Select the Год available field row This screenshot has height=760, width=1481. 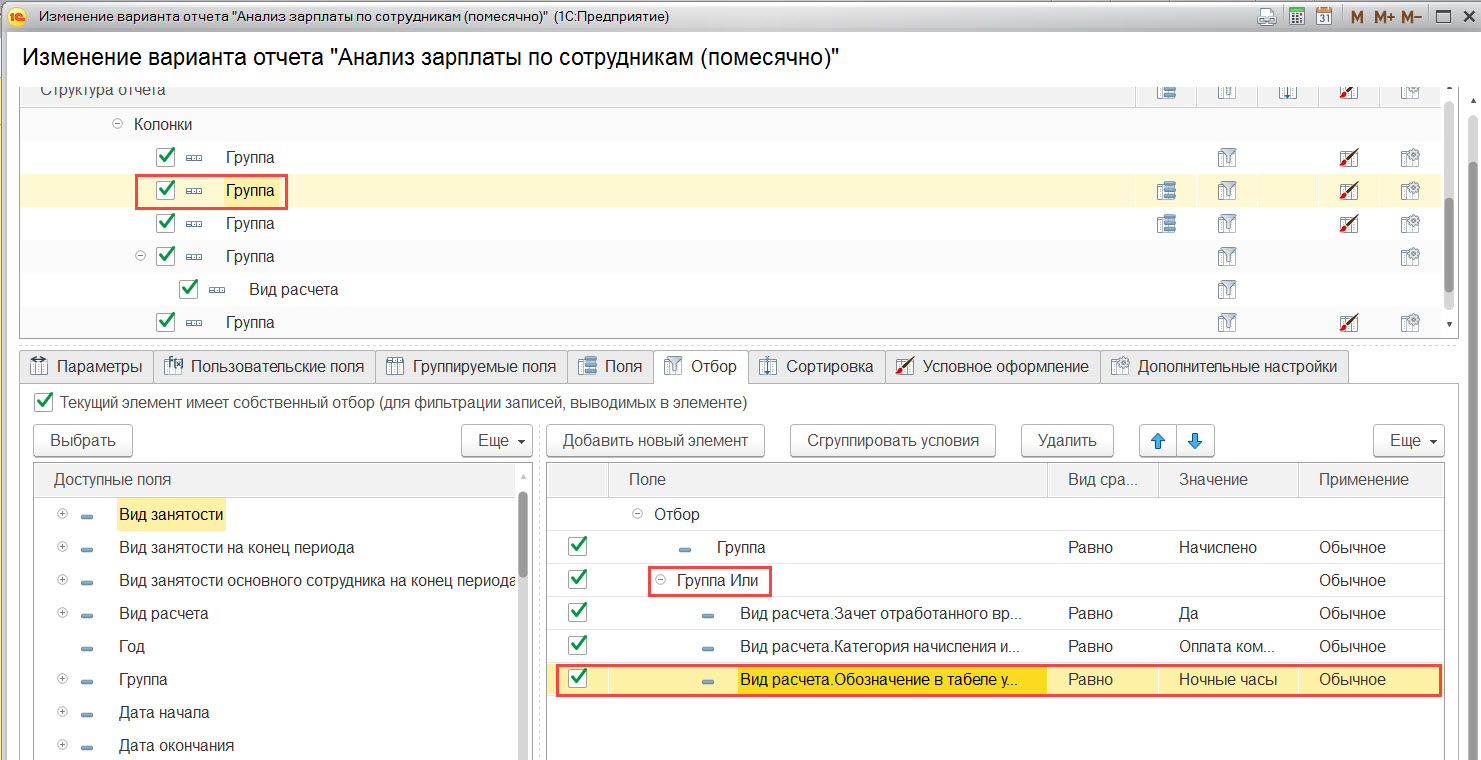(276, 647)
